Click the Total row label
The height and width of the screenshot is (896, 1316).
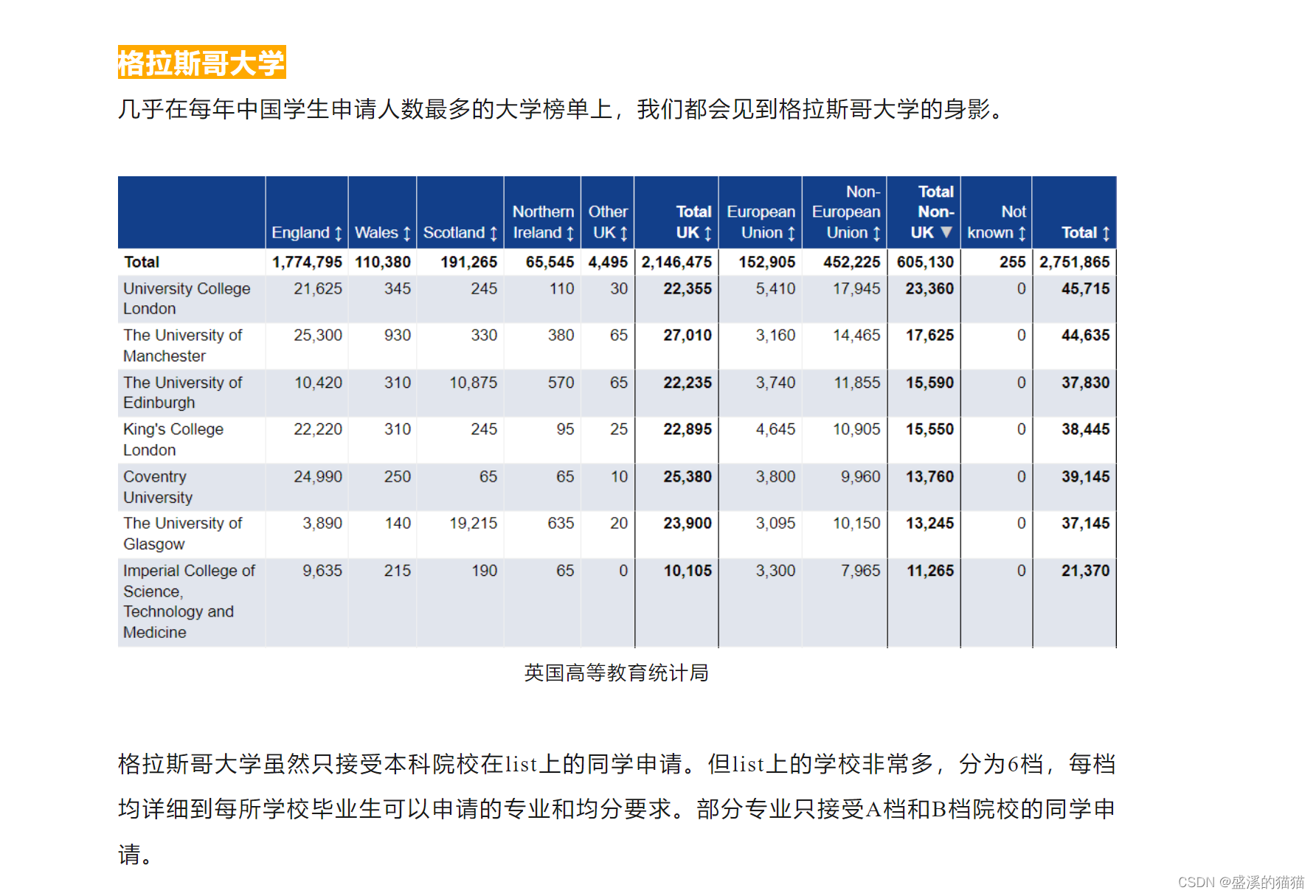[x=142, y=262]
